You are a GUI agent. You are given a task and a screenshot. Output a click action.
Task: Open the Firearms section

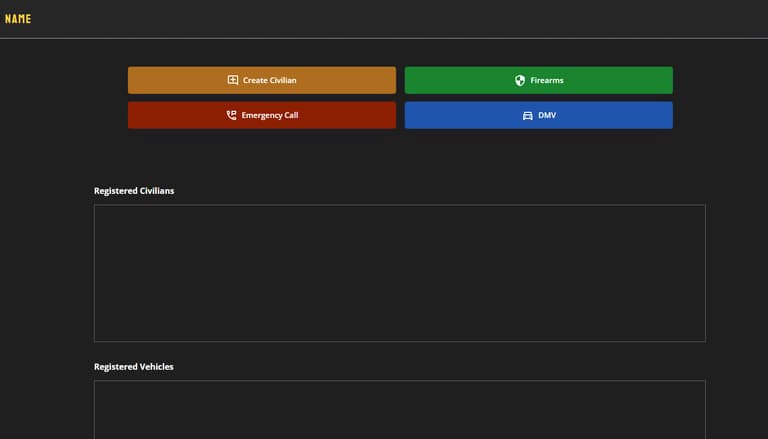click(539, 80)
